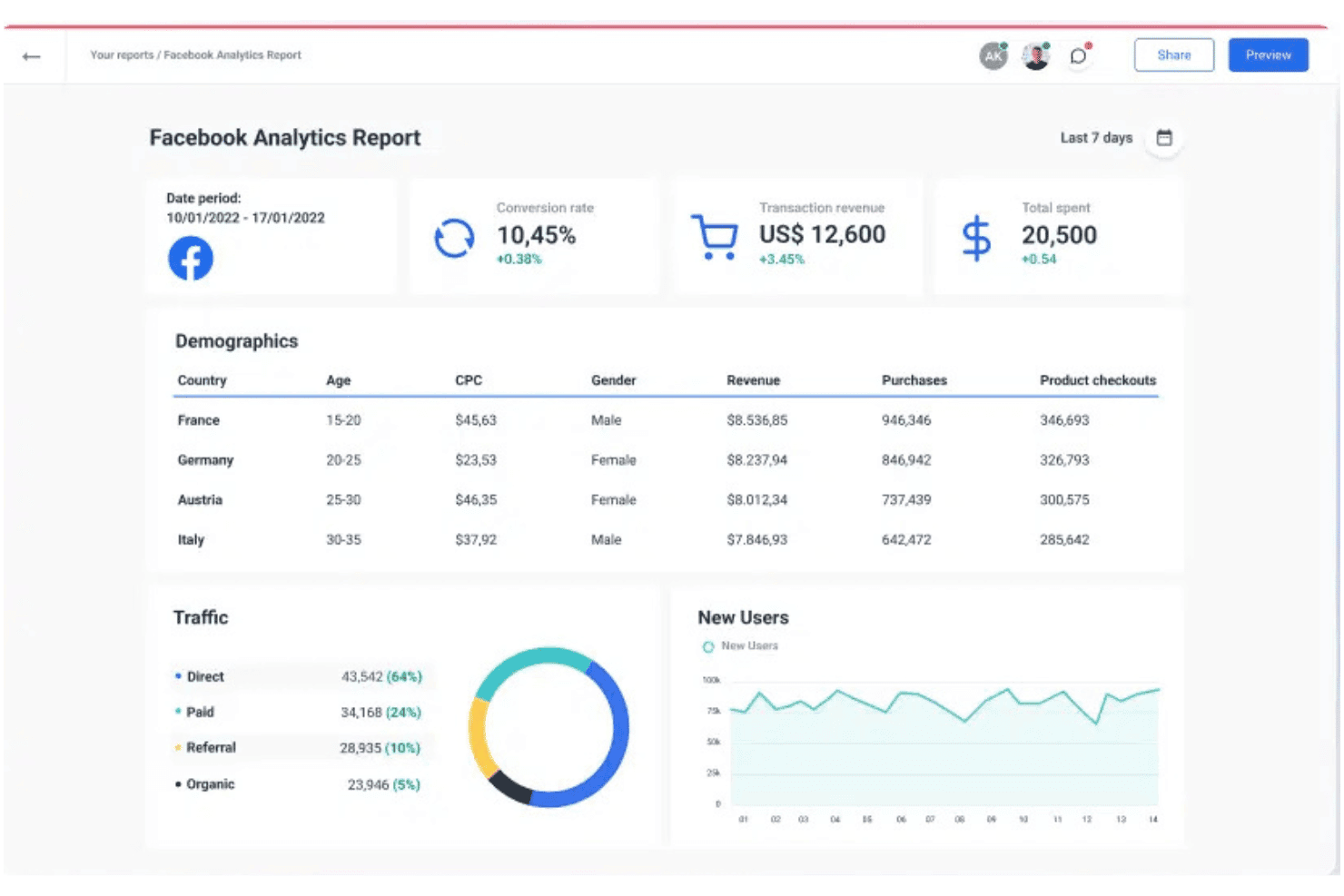Sort by the Purchases column header
Image resolution: width=1344 pixels, height=896 pixels.
(x=914, y=380)
